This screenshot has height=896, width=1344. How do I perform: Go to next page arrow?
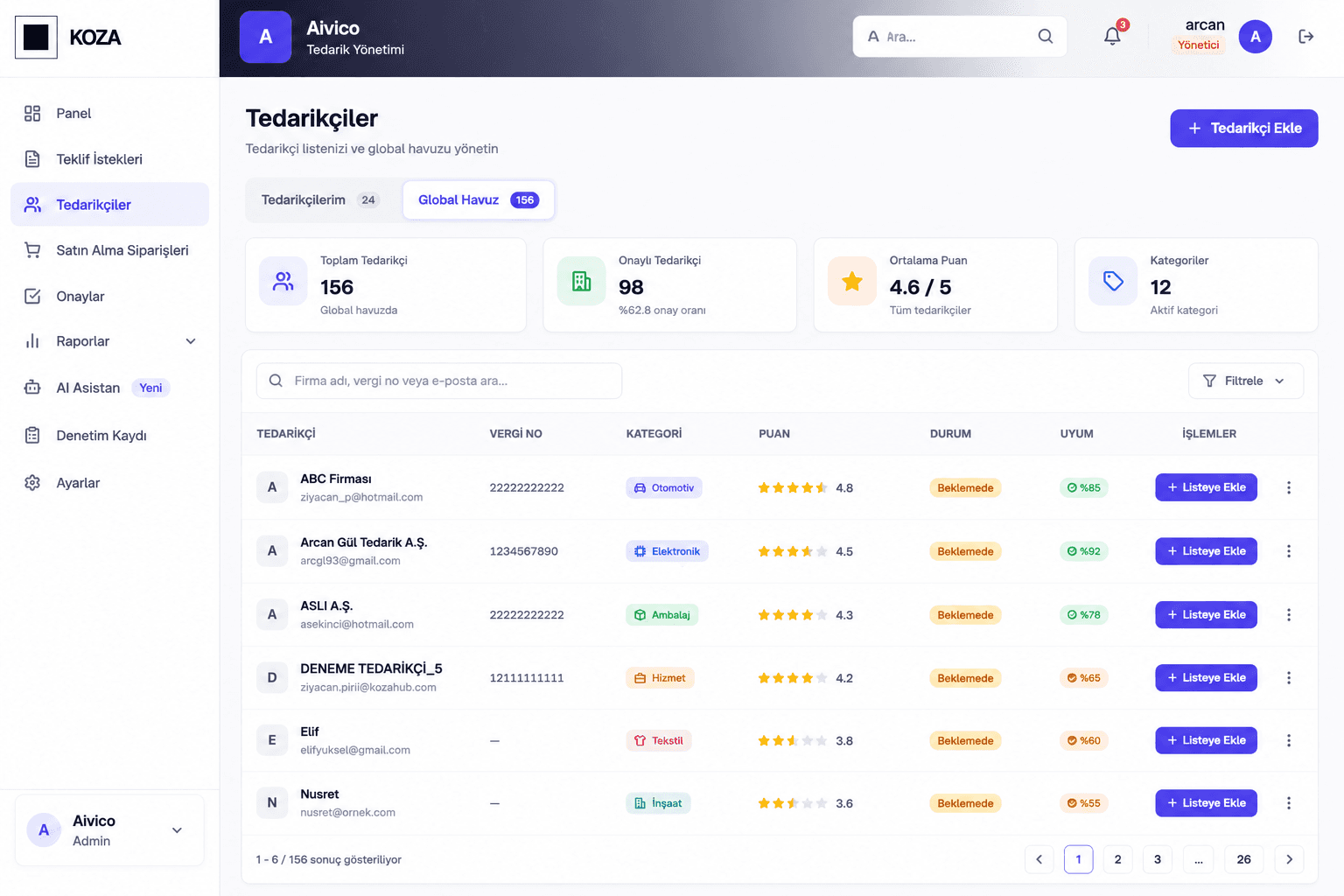point(1289,859)
